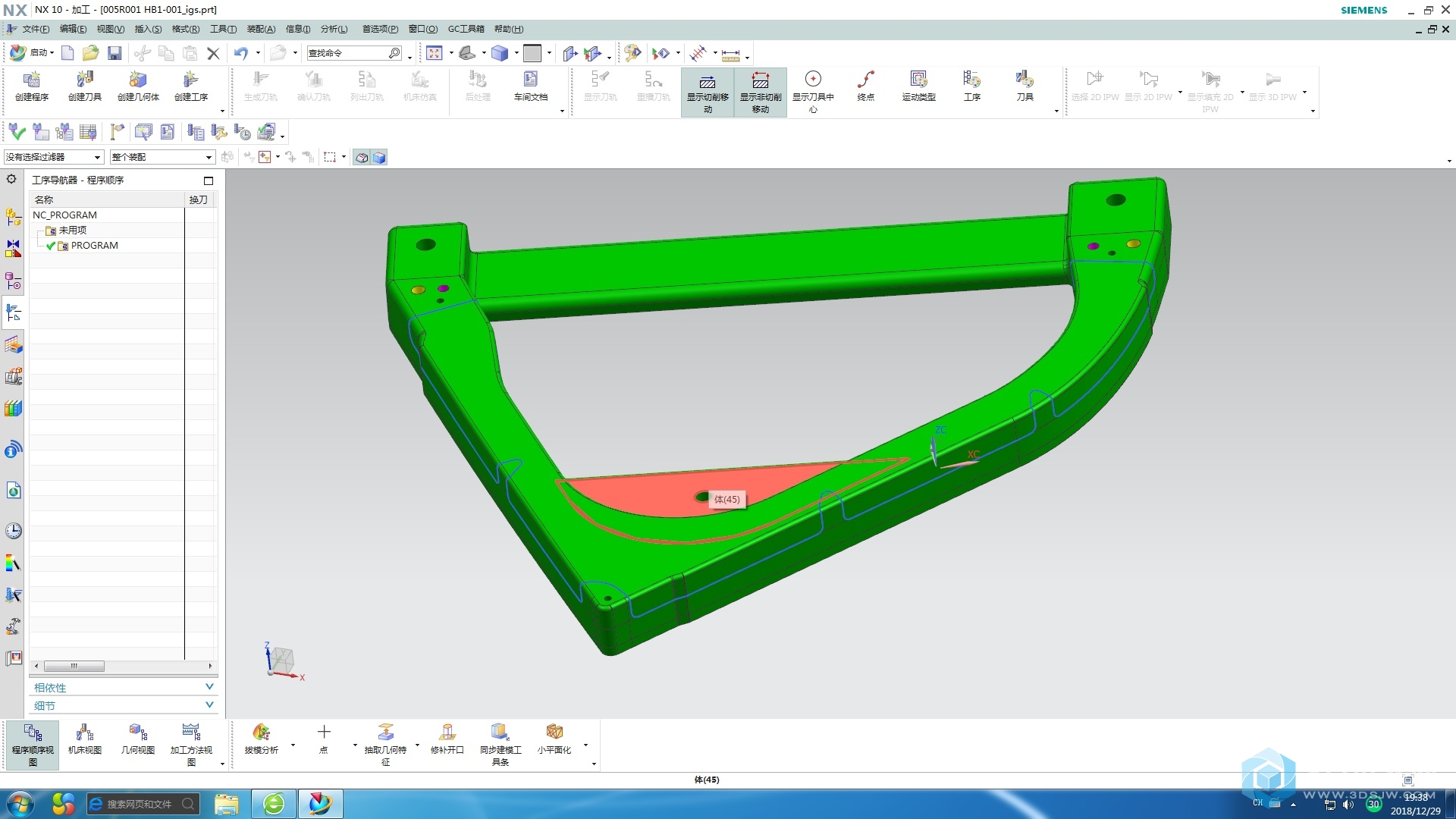Click the Save disk icon
This screenshot has width=1456, height=819.
[x=115, y=53]
